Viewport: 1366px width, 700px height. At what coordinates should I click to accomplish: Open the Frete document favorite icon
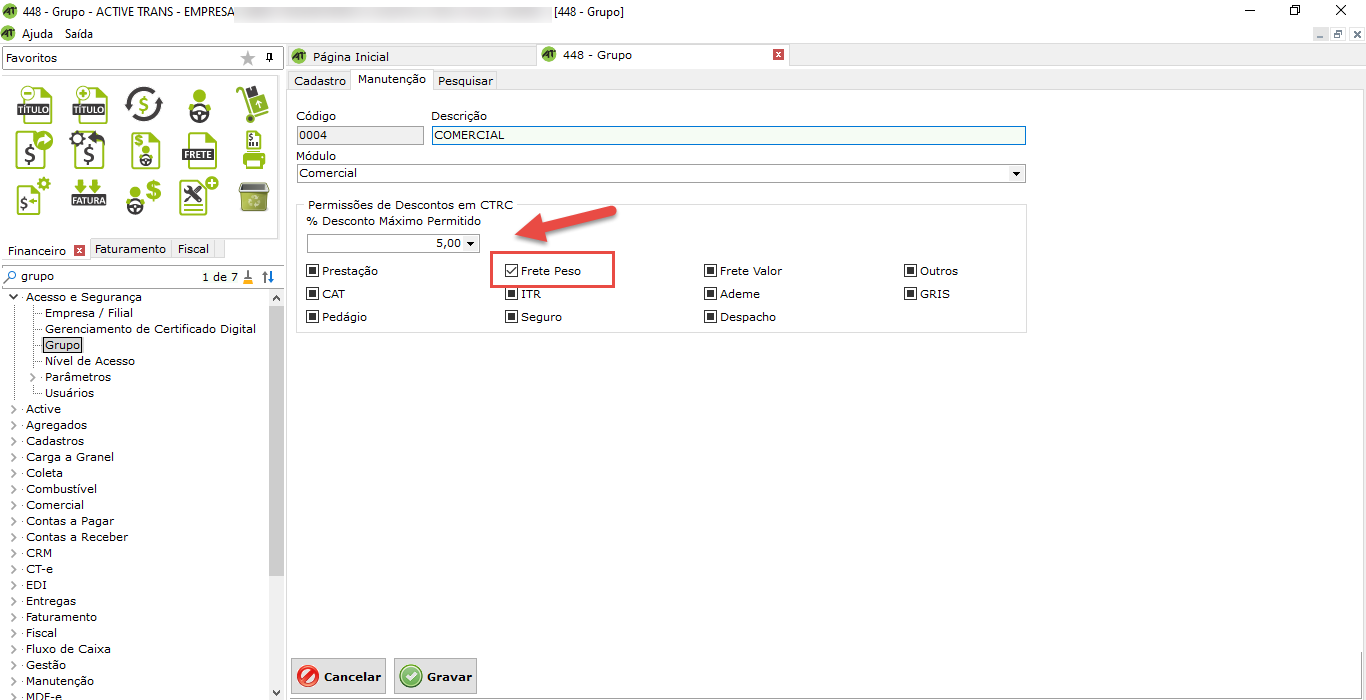tap(199, 151)
